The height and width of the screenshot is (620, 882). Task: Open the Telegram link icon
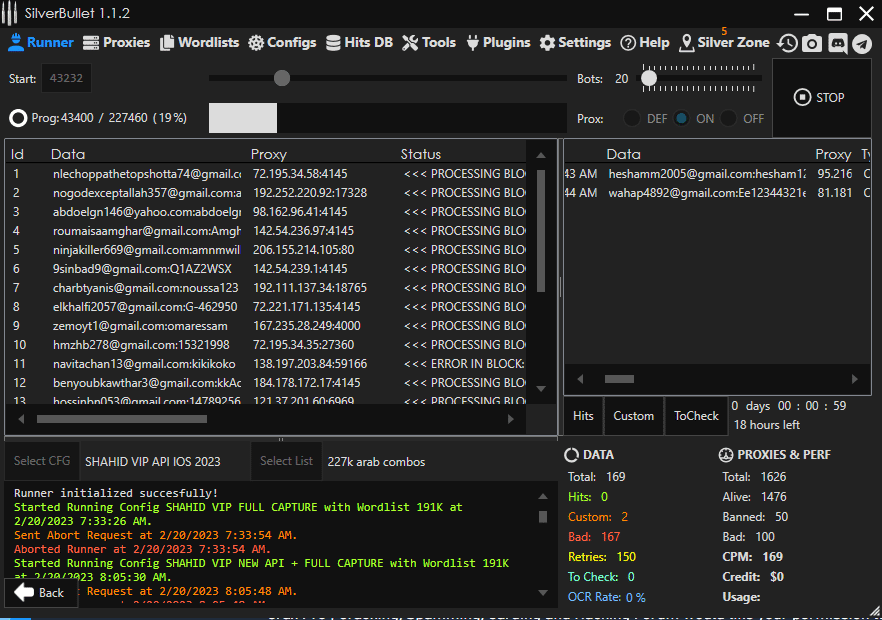pos(861,43)
